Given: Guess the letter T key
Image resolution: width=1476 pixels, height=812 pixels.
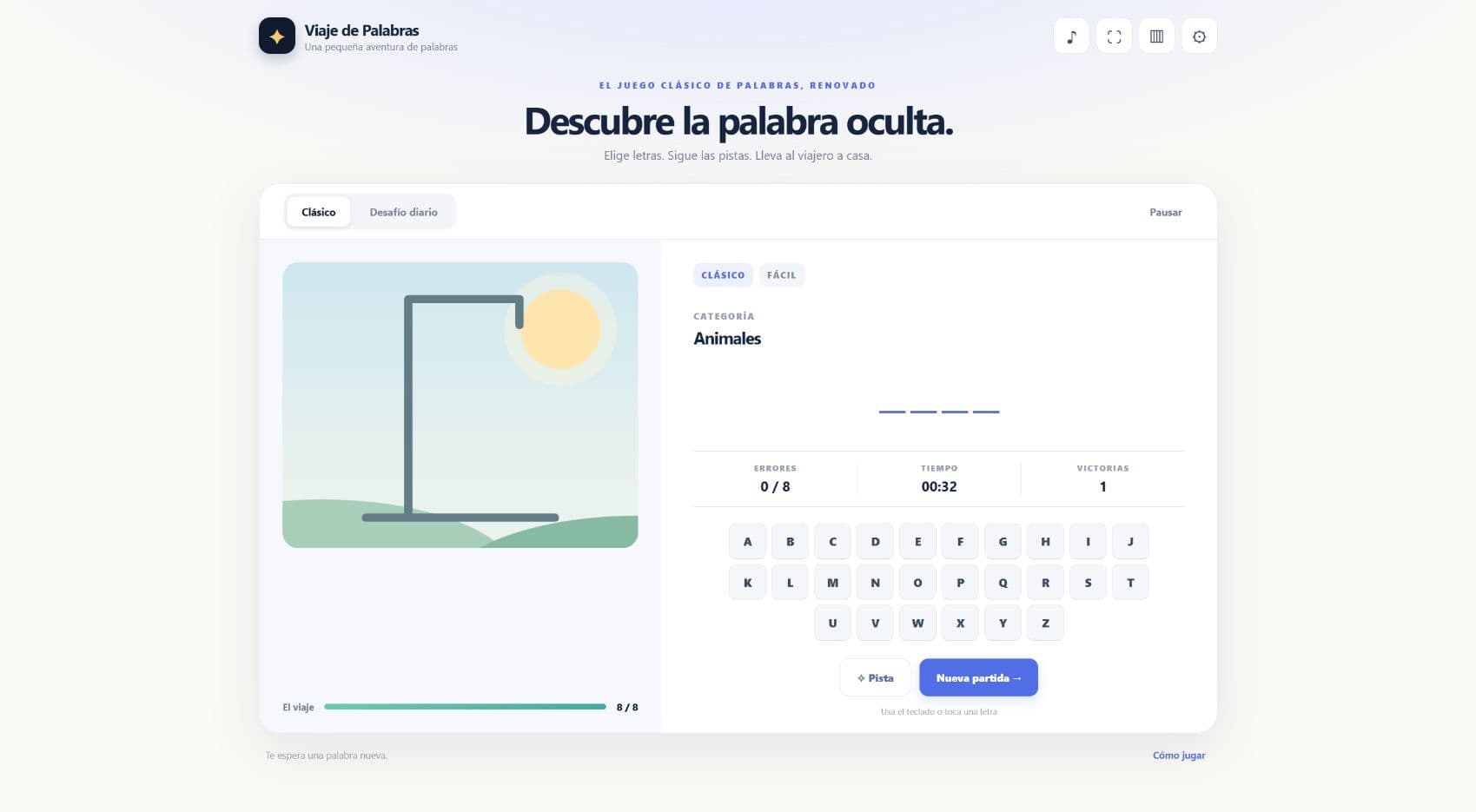Looking at the screenshot, I should click(x=1130, y=582).
